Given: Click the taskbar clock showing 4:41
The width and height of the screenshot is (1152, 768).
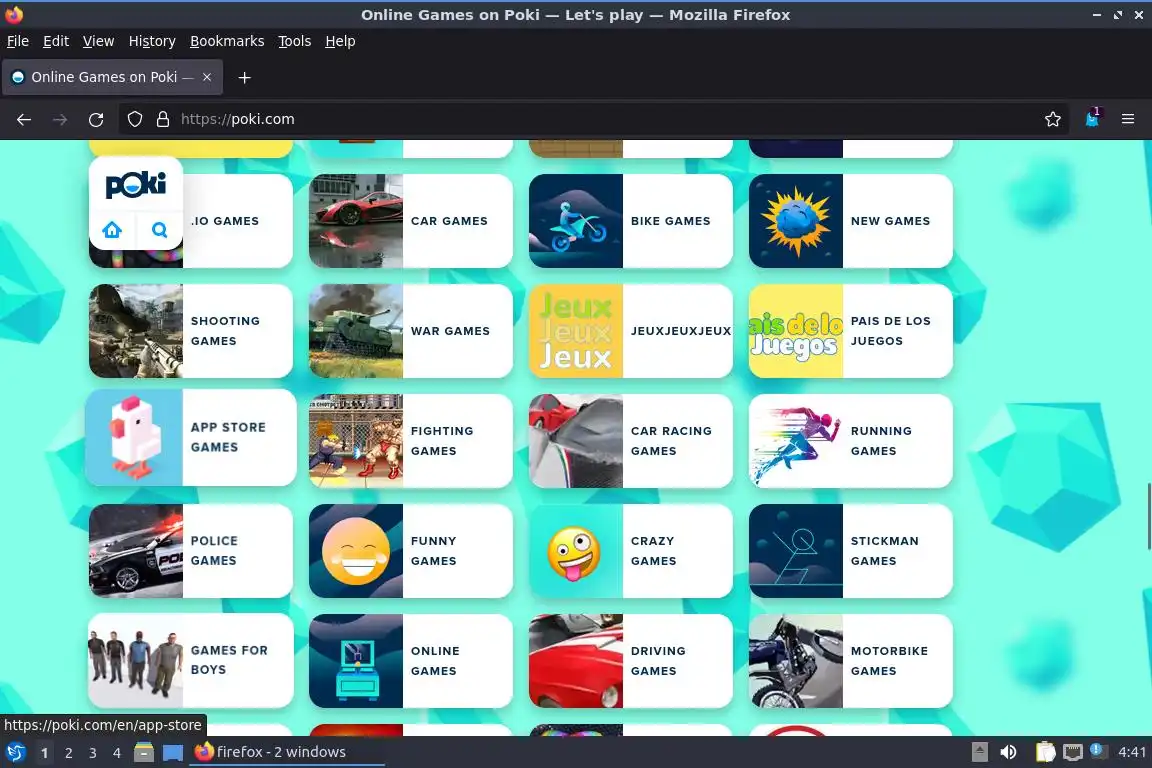Looking at the screenshot, I should (1131, 752).
